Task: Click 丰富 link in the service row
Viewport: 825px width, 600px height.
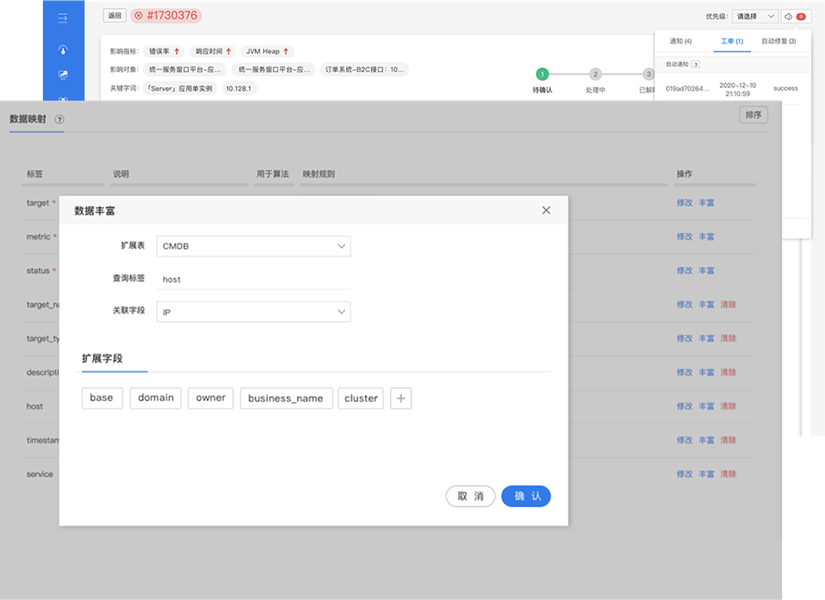Action: (707, 474)
